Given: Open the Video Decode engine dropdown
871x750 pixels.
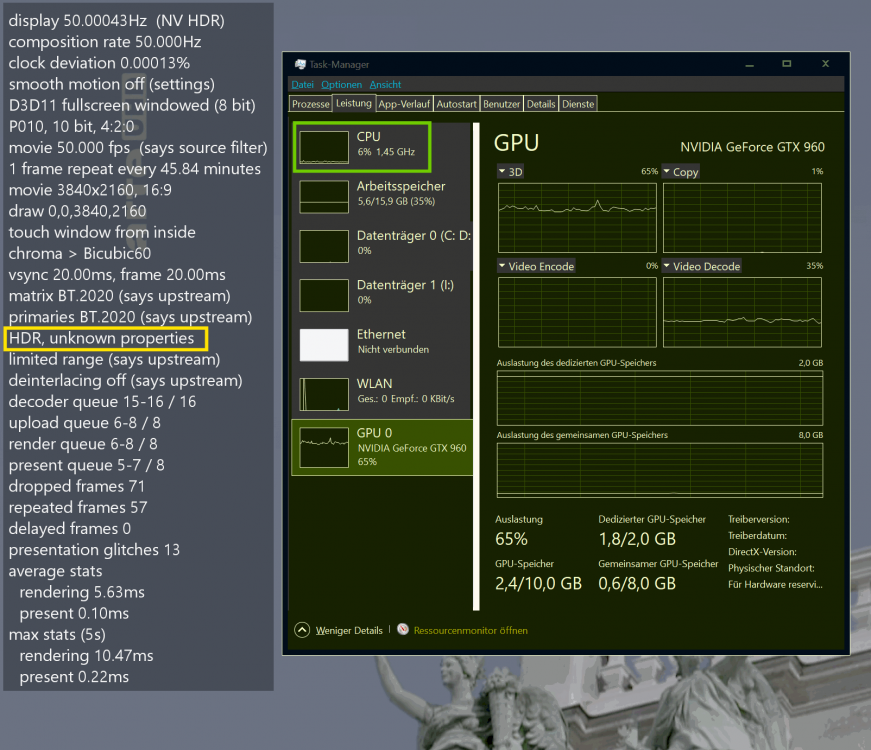Looking at the screenshot, I should coord(700,267).
